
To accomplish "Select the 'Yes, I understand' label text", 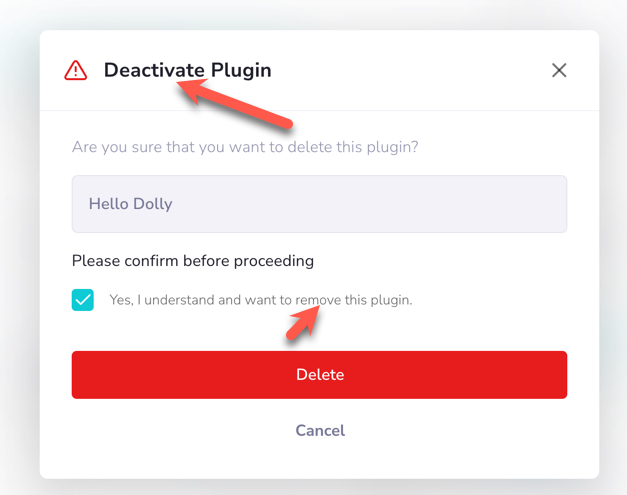I will (x=261, y=300).
